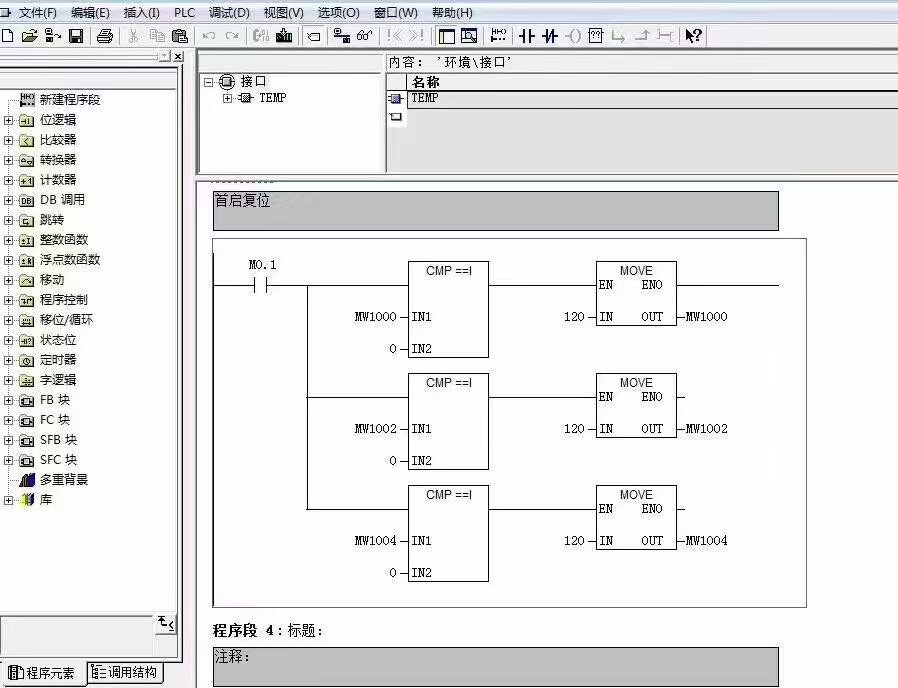Screen dimensions: 898x688
Task: Select 新建程序段 in the element tree
Action: point(69,100)
